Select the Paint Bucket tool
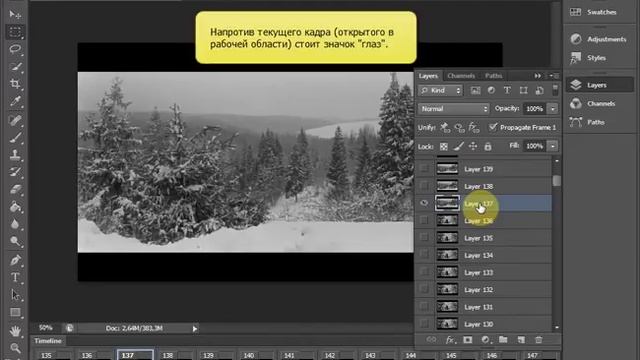 coord(15,207)
